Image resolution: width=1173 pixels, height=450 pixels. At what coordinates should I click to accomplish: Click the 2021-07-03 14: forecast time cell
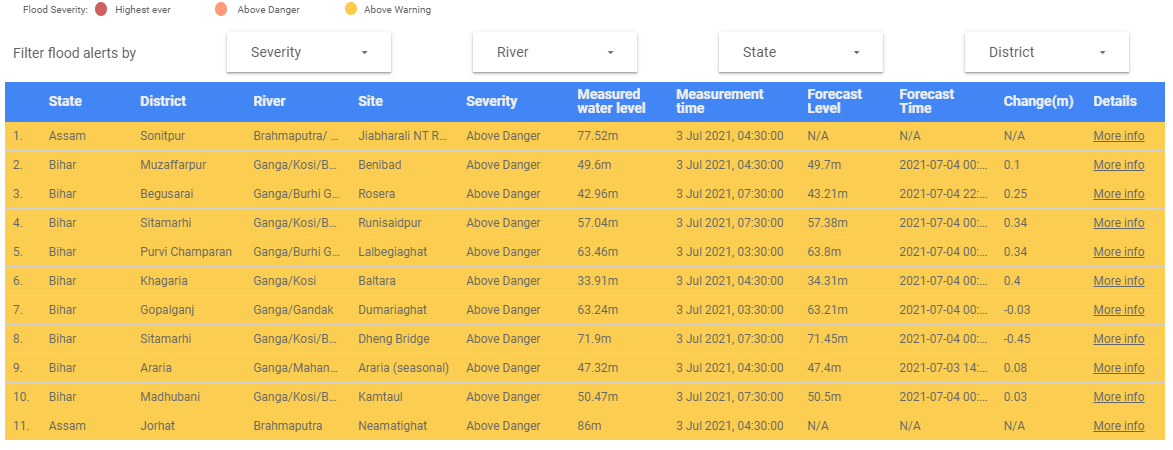click(943, 368)
